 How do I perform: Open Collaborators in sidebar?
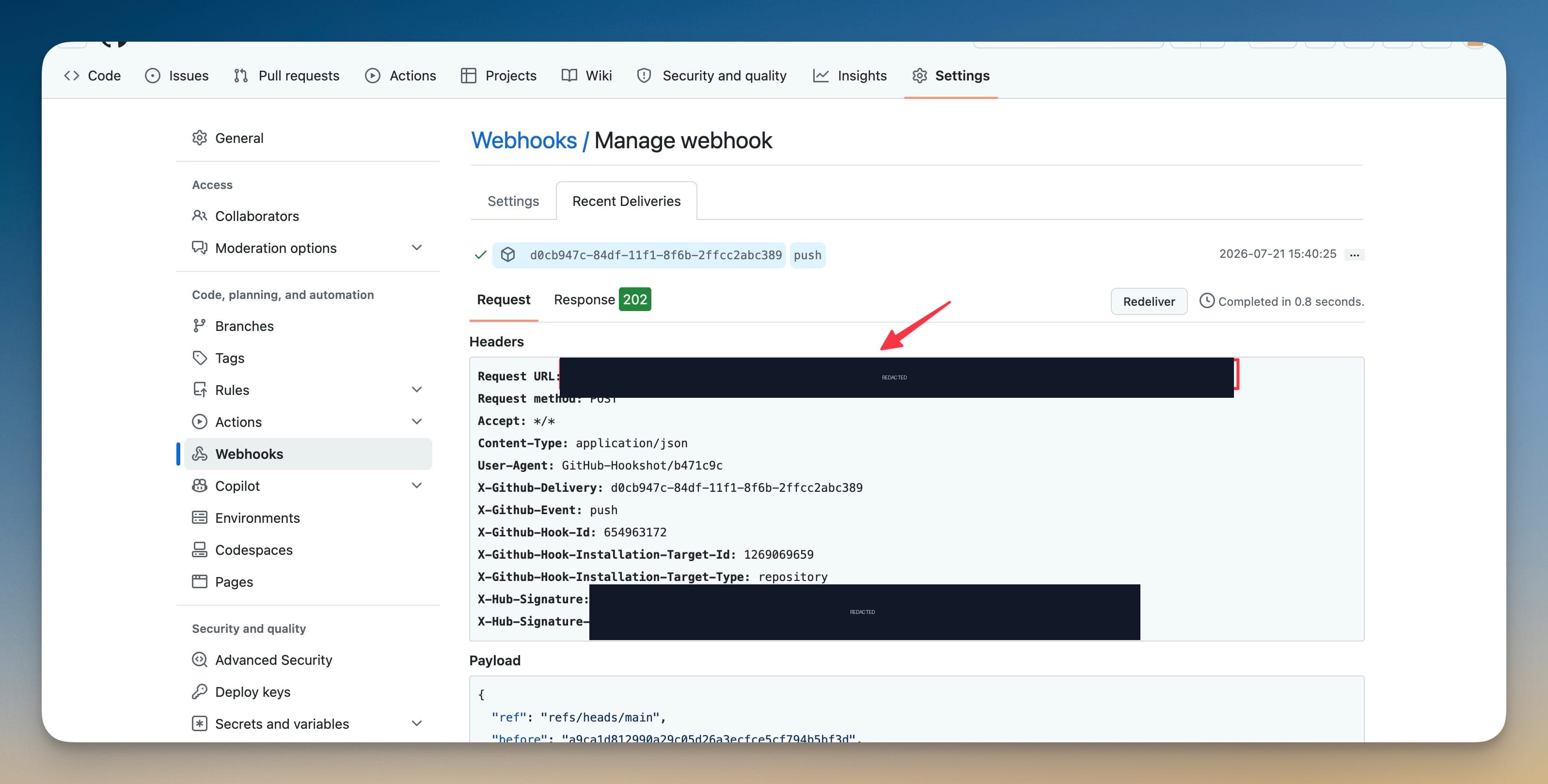pyautogui.click(x=308, y=216)
